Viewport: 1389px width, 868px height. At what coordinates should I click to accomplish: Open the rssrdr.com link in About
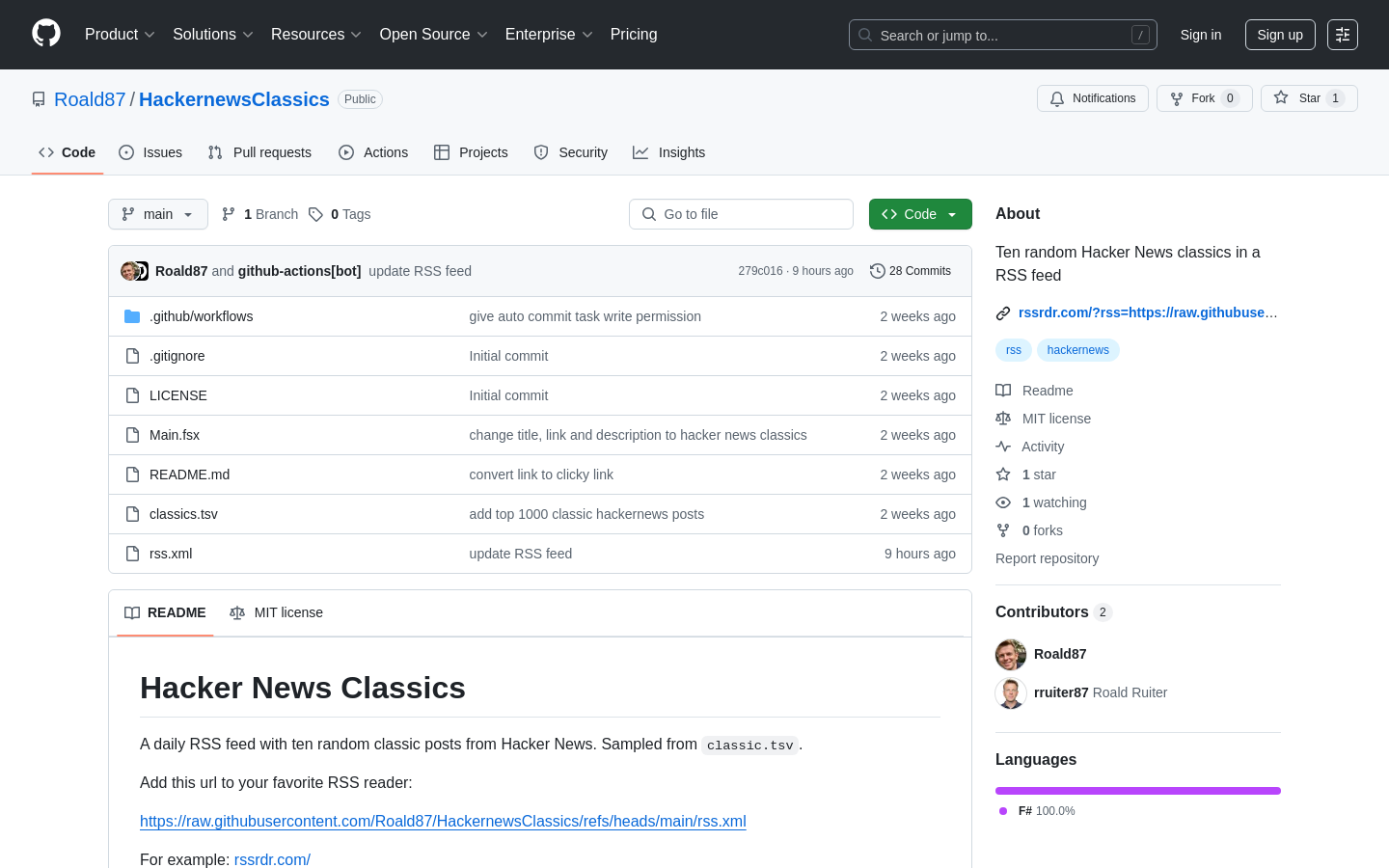[x=1148, y=312]
